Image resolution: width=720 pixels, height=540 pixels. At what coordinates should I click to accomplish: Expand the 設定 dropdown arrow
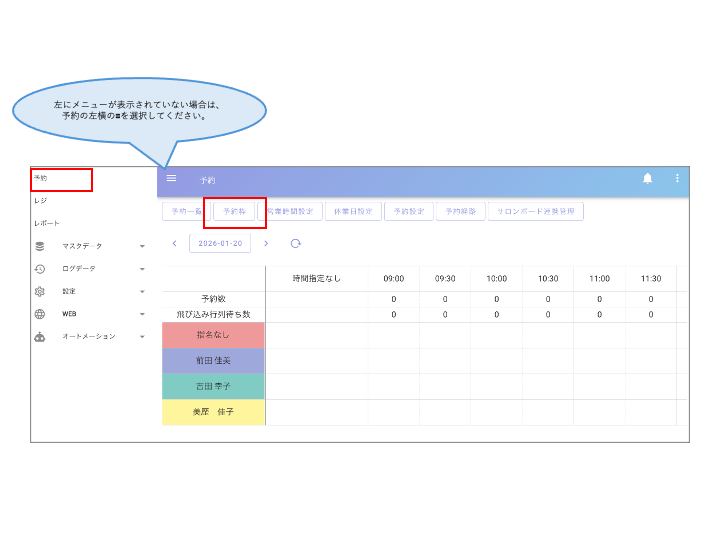(142, 291)
